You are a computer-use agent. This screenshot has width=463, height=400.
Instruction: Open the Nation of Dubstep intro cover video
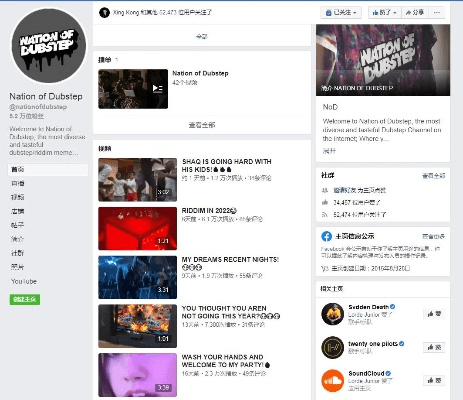point(383,60)
